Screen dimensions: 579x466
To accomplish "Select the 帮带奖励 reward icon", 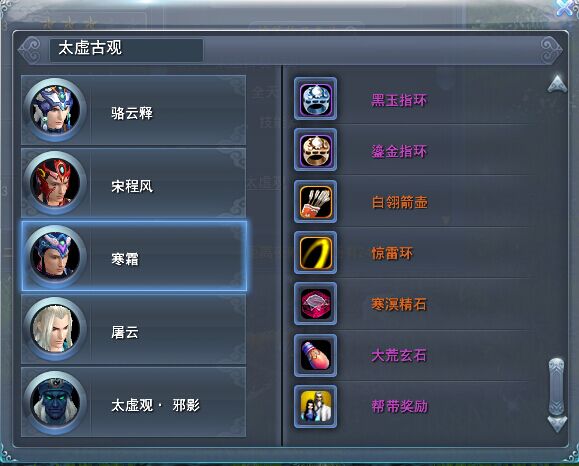I will (315, 407).
